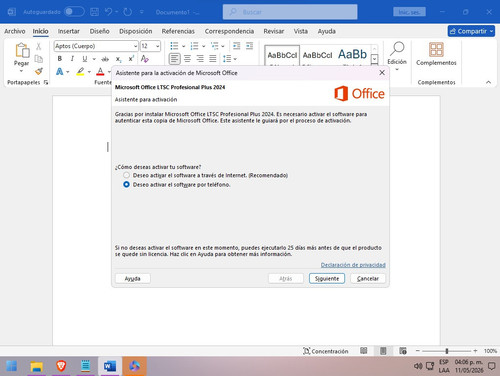This screenshot has height=376, width=500.
Task: Center the text alignment
Action: point(187,59)
